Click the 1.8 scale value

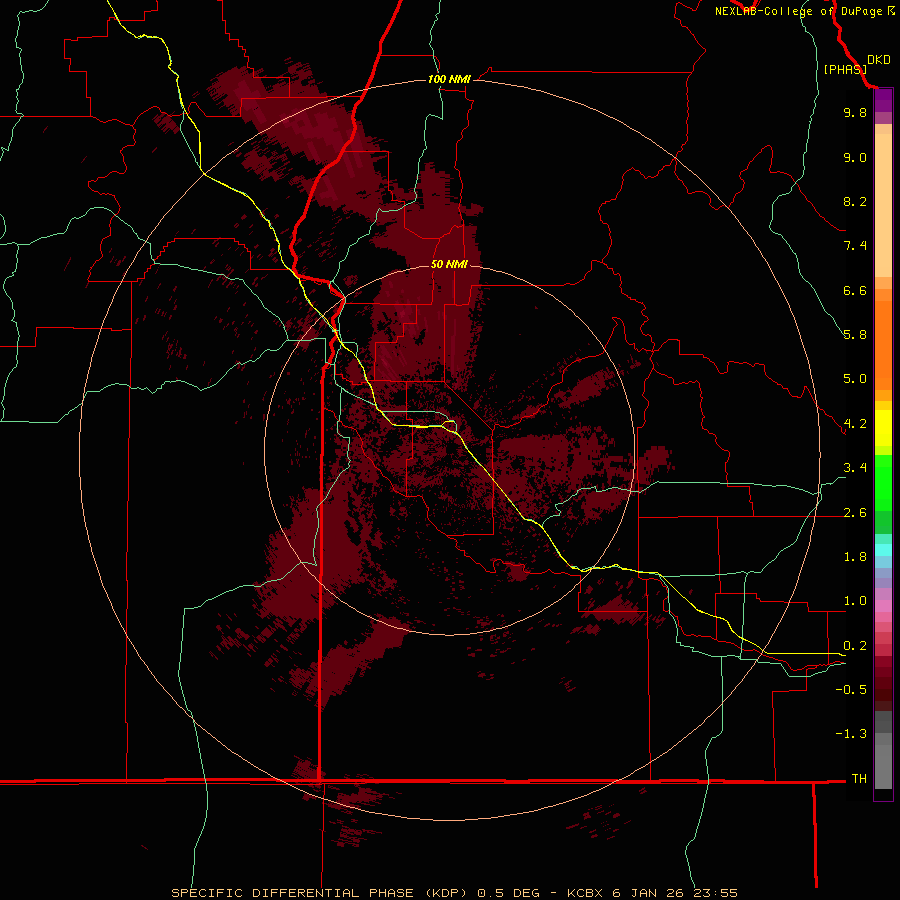click(x=855, y=557)
